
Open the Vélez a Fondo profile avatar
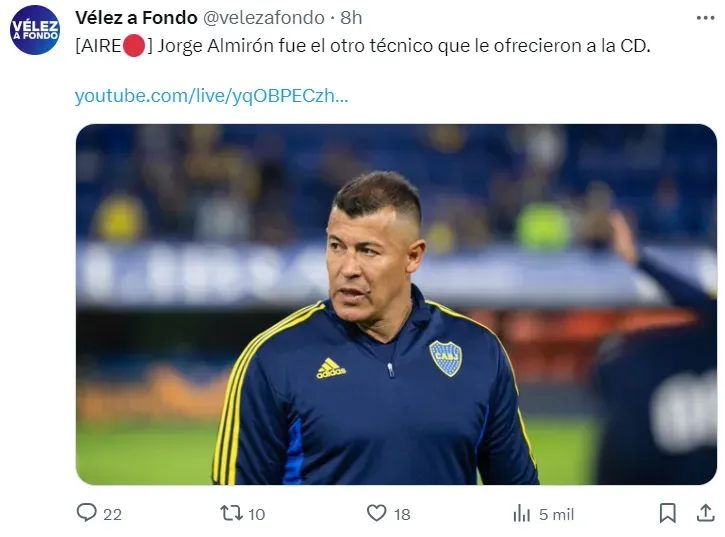click(x=35, y=30)
